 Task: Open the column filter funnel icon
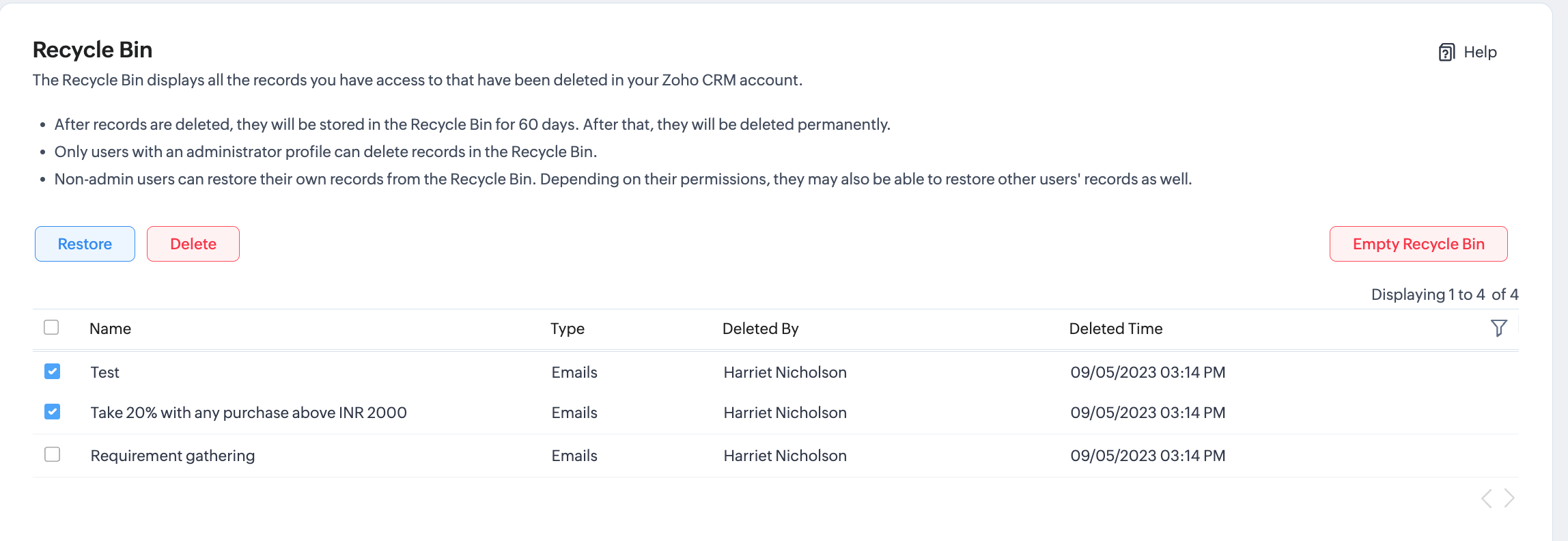[x=1498, y=329]
